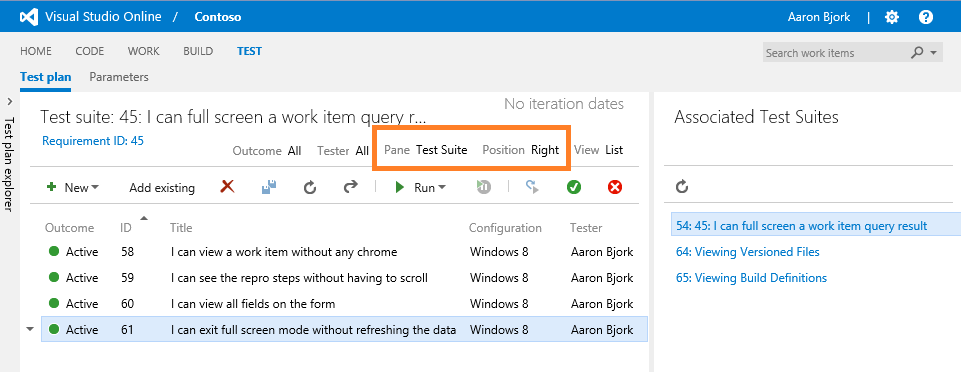Go to the HOME hub
The height and width of the screenshot is (372, 961).
point(36,51)
